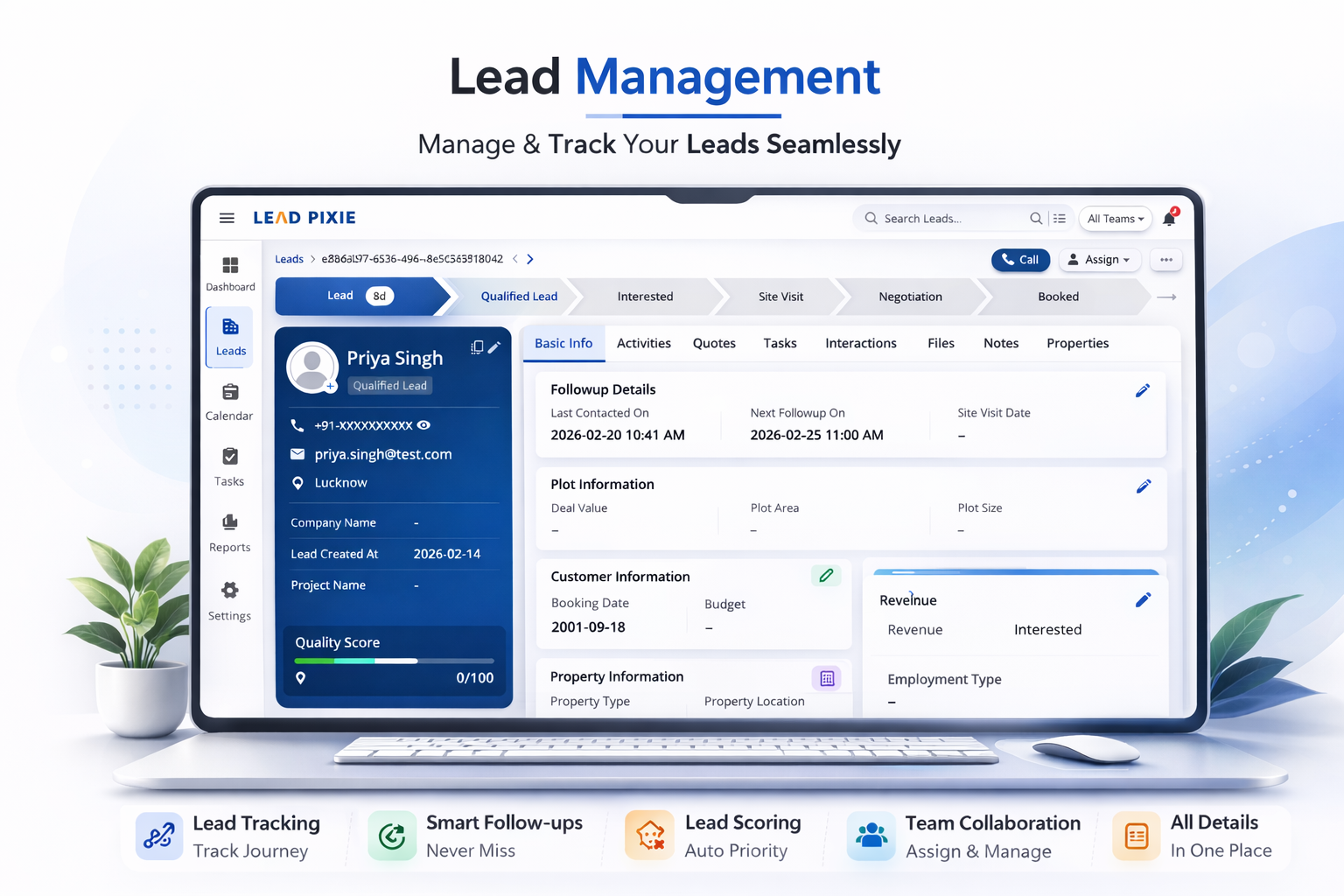The height and width of the screenshot is (896, 1344).
Task: Reveal masked phone number with eye icon
Action: (x=424, y=425)
